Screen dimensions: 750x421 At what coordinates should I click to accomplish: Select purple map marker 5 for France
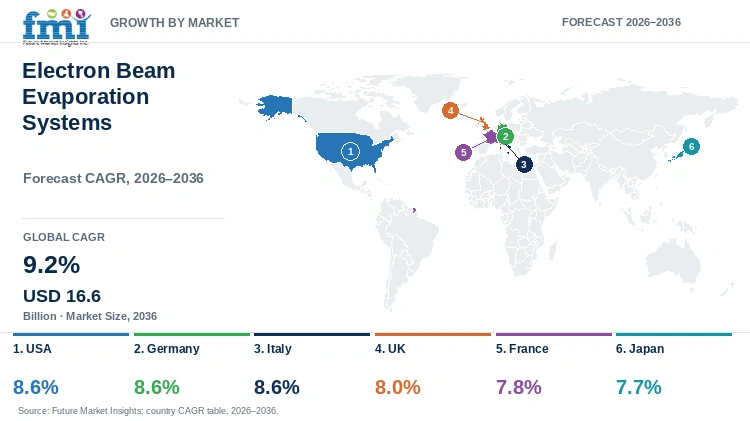463,153
